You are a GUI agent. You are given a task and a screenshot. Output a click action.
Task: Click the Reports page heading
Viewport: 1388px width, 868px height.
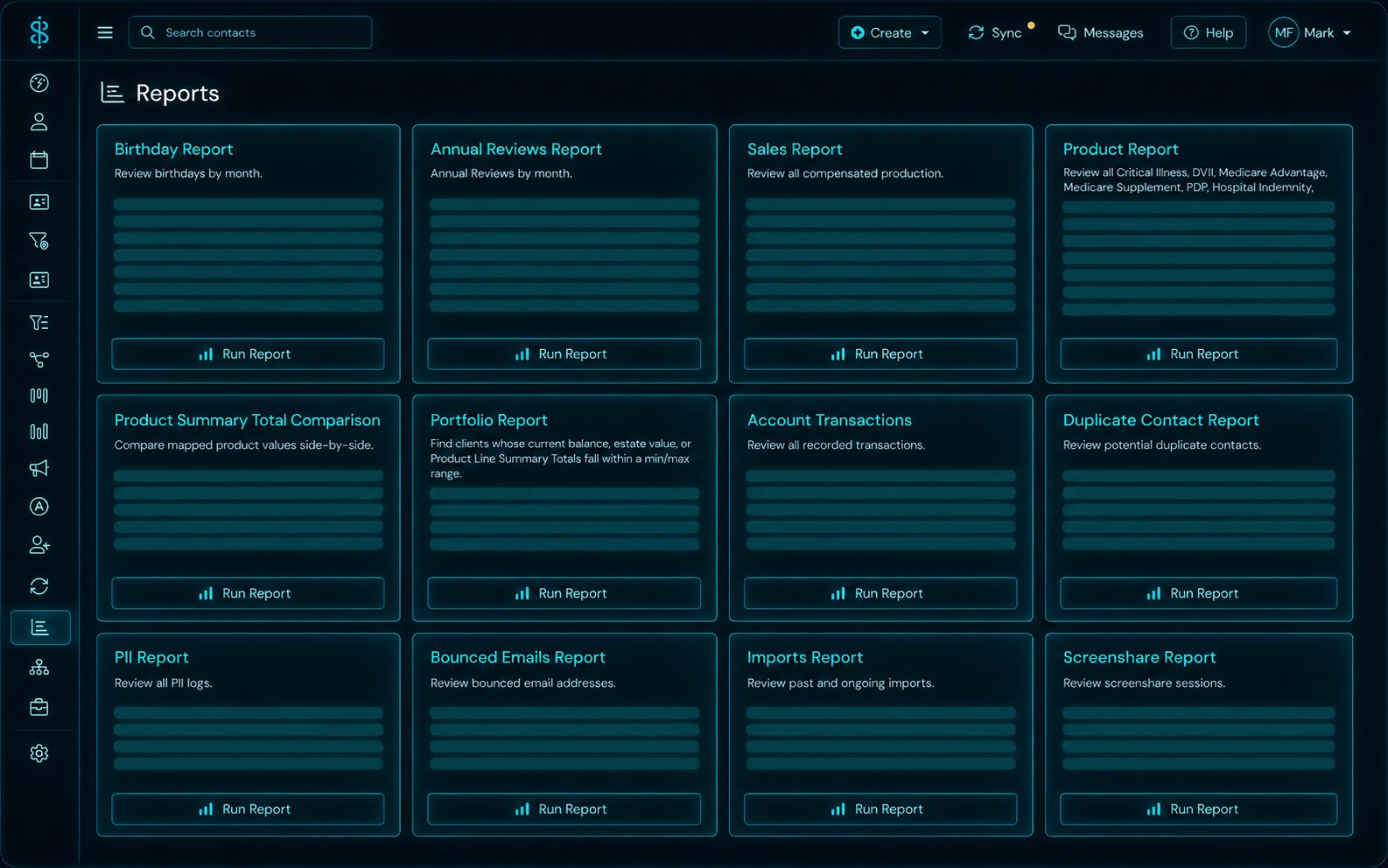click(177, 93)
